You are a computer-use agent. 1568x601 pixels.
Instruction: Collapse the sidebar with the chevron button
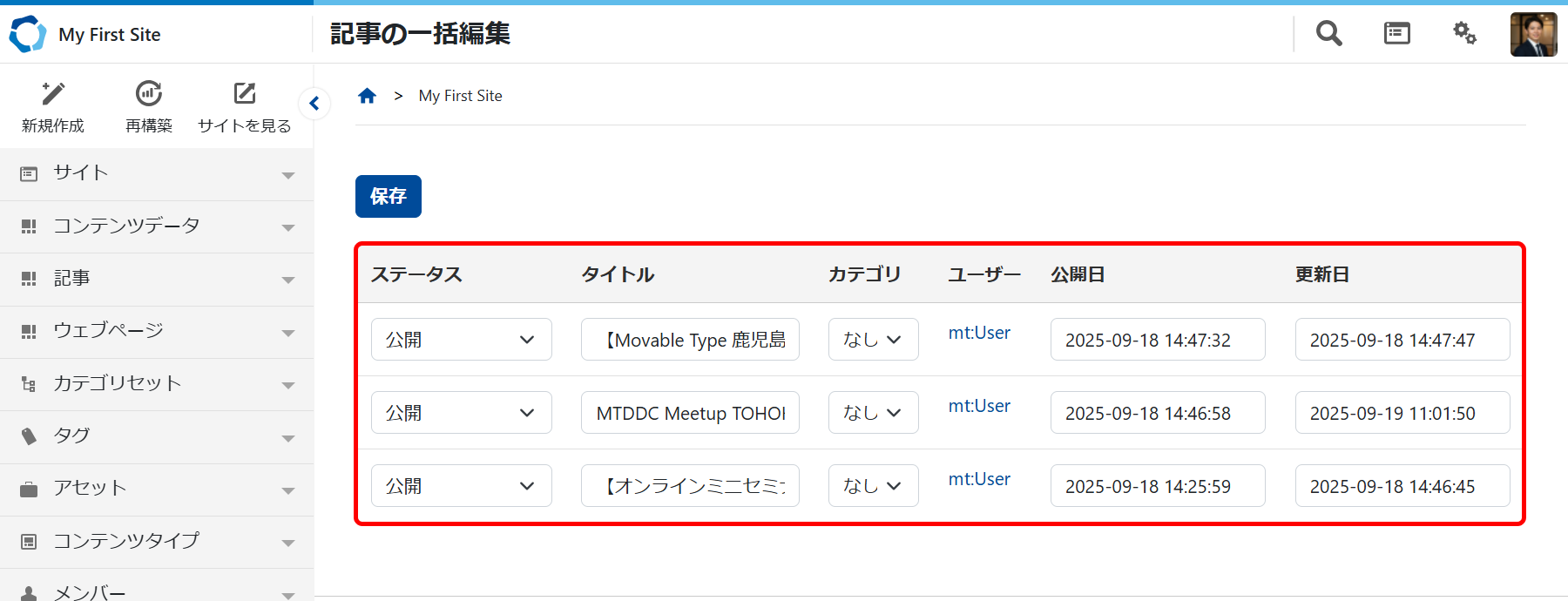[314, 104]
